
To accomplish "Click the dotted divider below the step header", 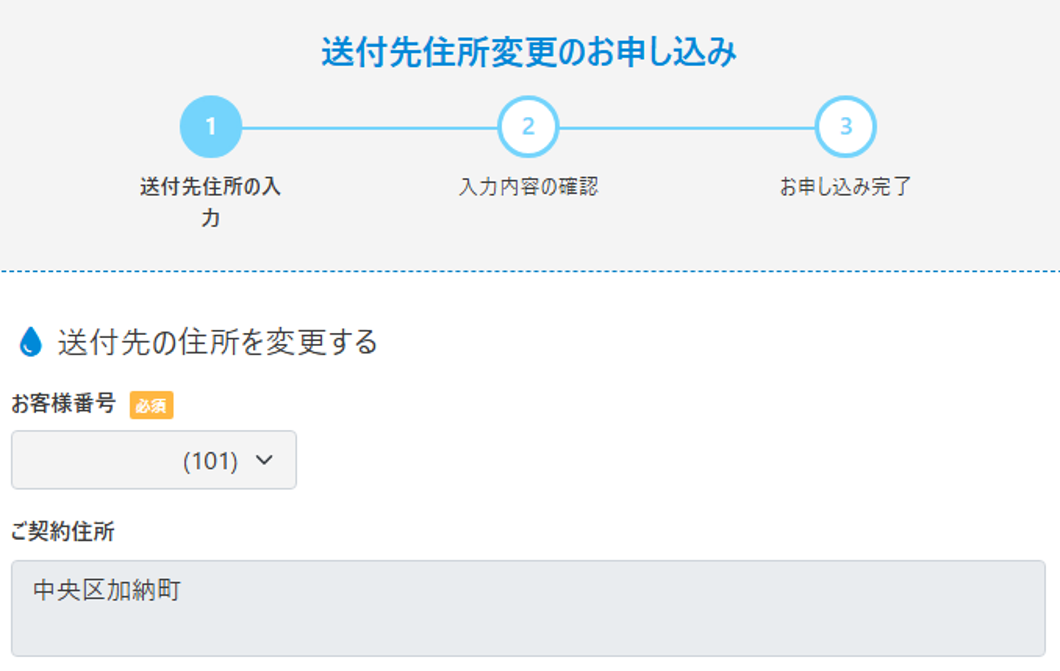I will pos(530,271).
